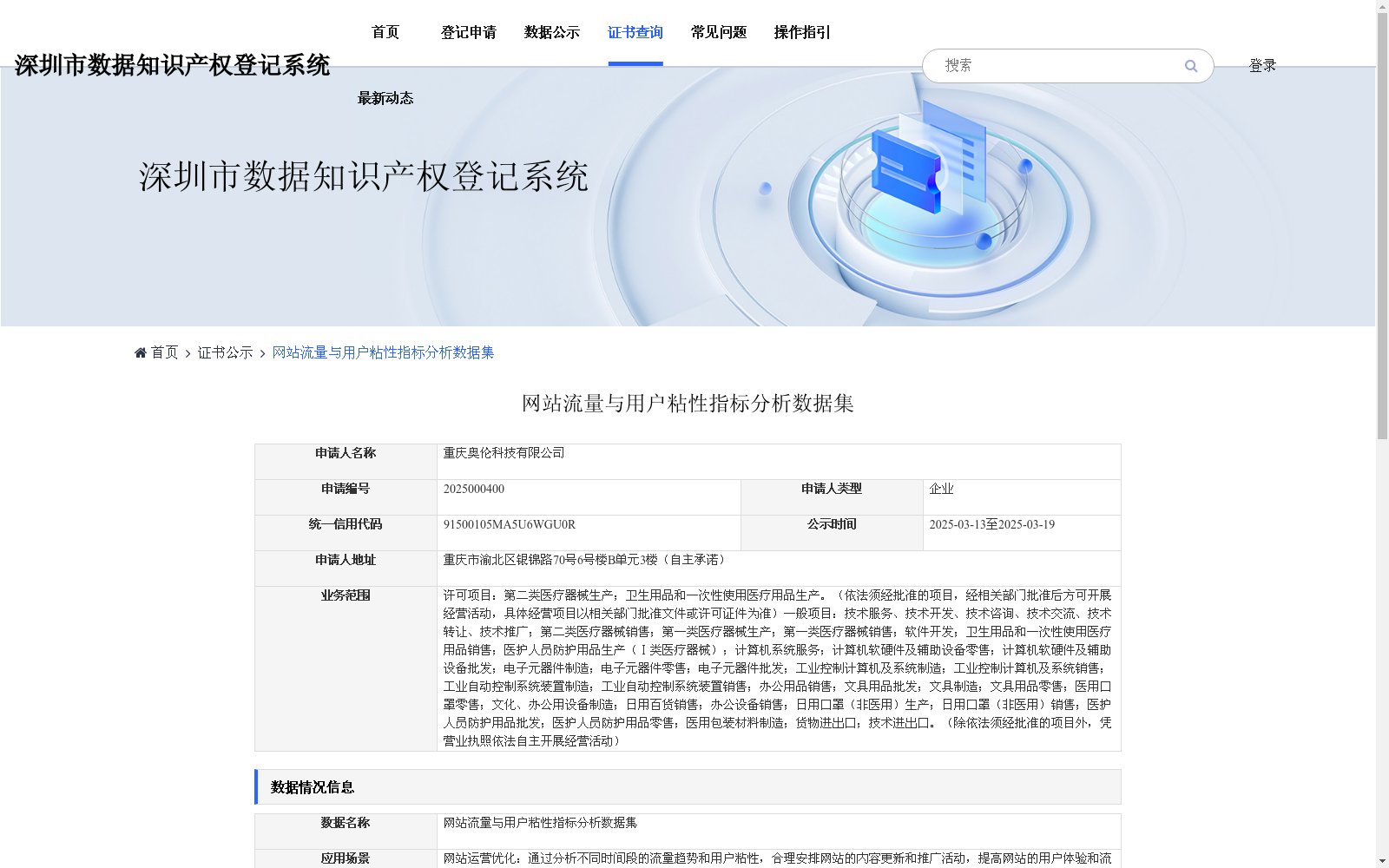Click the scrollbar up arrow
This screenshot has height=868, width=1389.
pyautogui.click(x=1382, y=6)
